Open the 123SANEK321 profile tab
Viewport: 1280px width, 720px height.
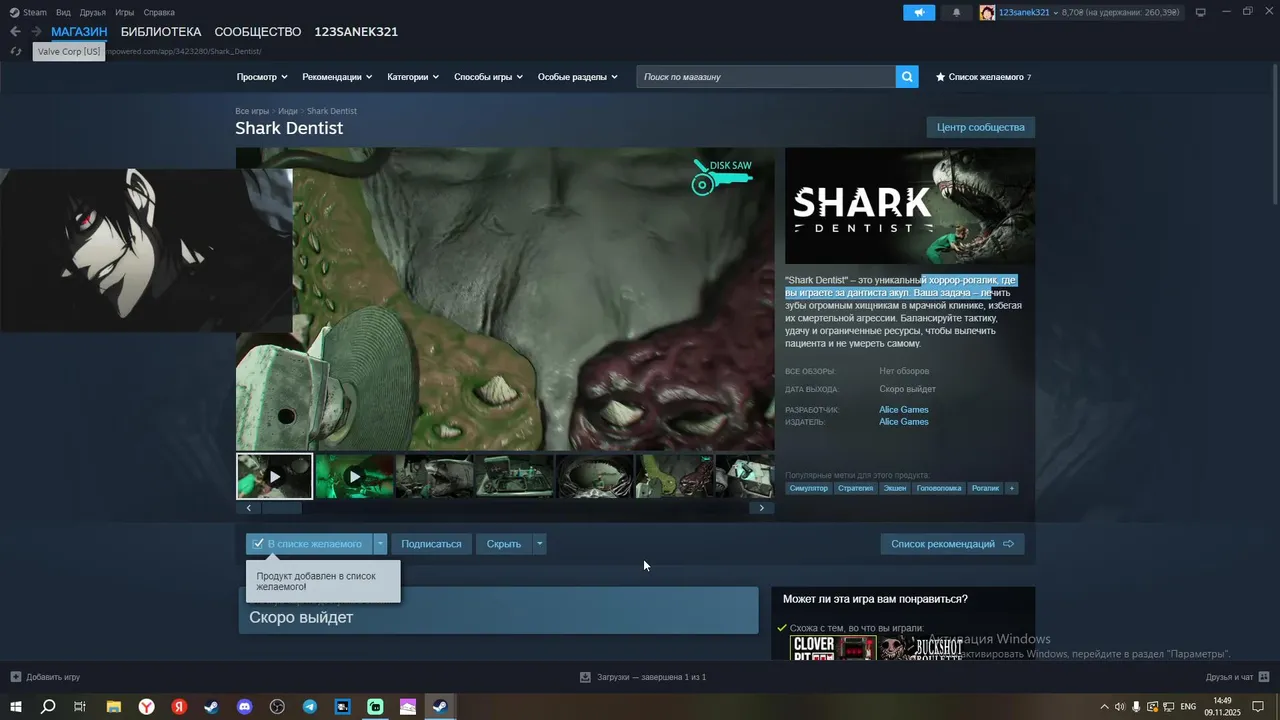[356, 32]
